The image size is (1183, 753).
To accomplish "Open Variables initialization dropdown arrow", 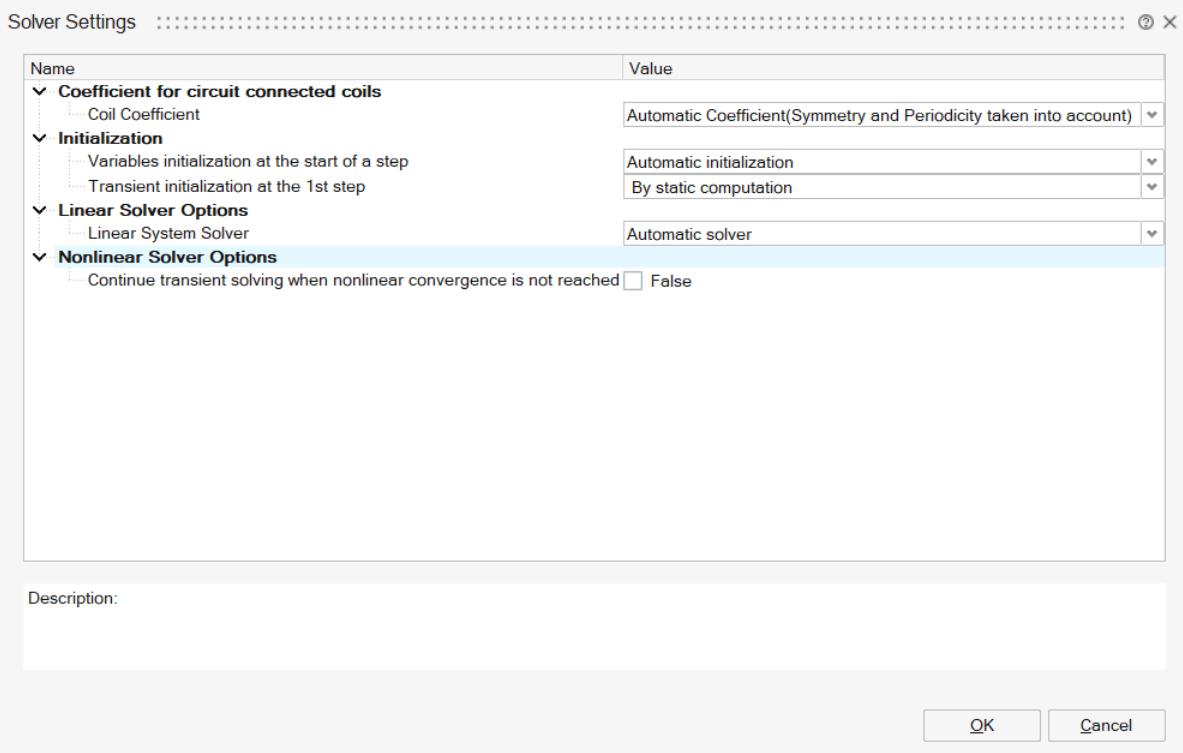I will click(x=1152, y=162).
